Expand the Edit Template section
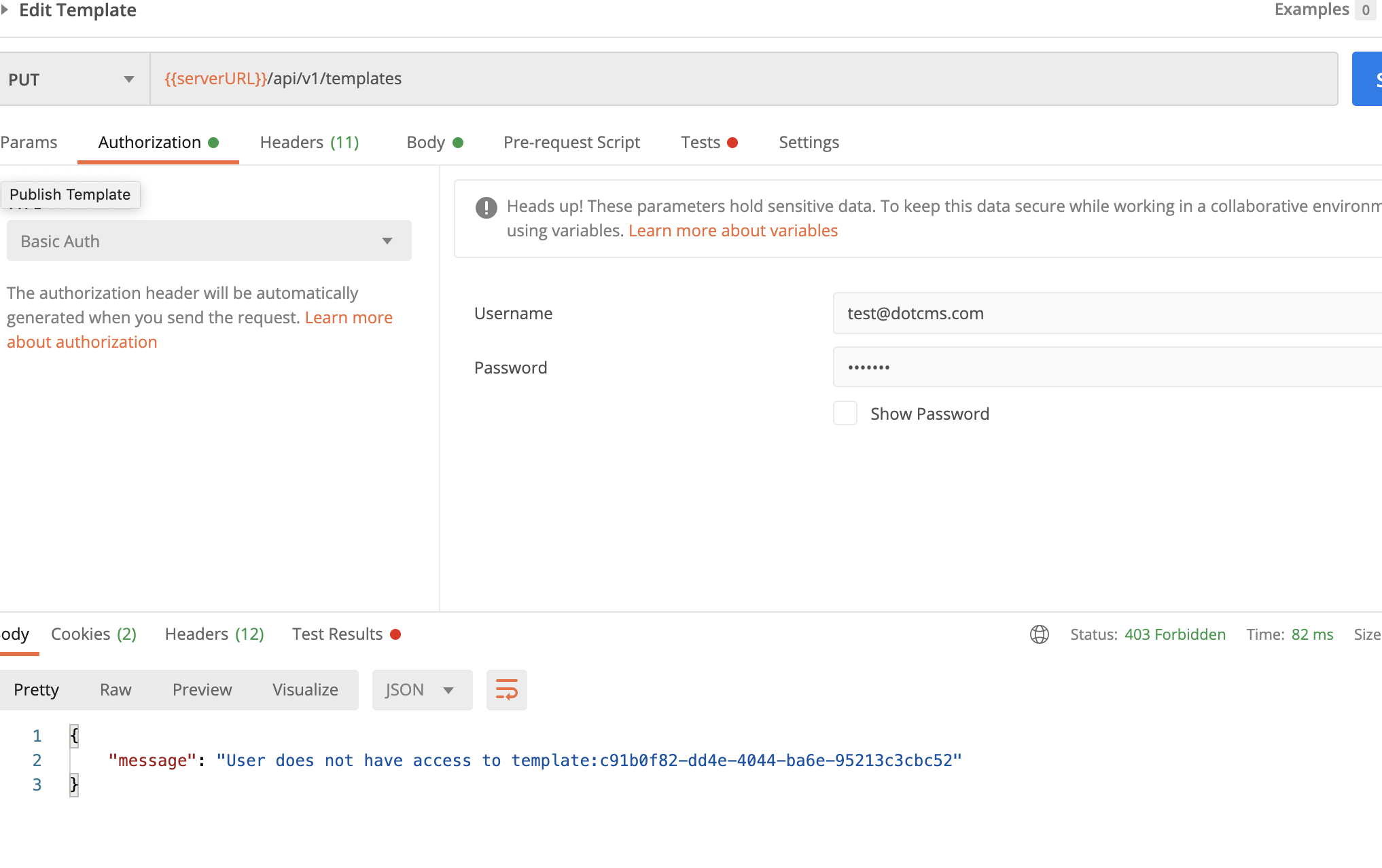This screenshot has width=1382, height=868. point(8,10)
